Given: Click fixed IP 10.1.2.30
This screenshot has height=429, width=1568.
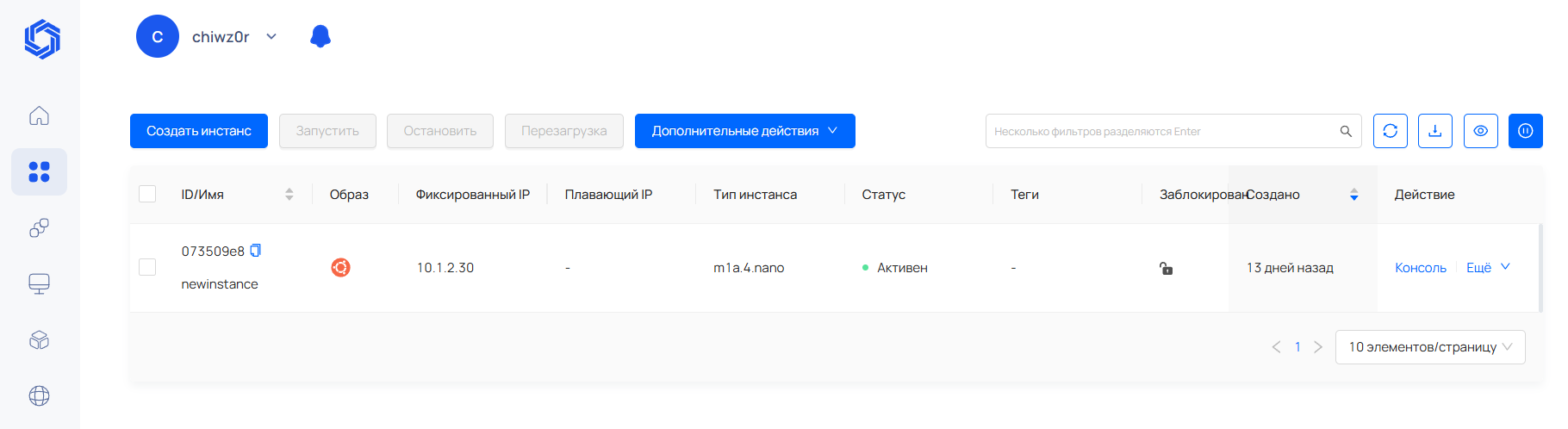Looking at the screenshot, I should [445, 268].
